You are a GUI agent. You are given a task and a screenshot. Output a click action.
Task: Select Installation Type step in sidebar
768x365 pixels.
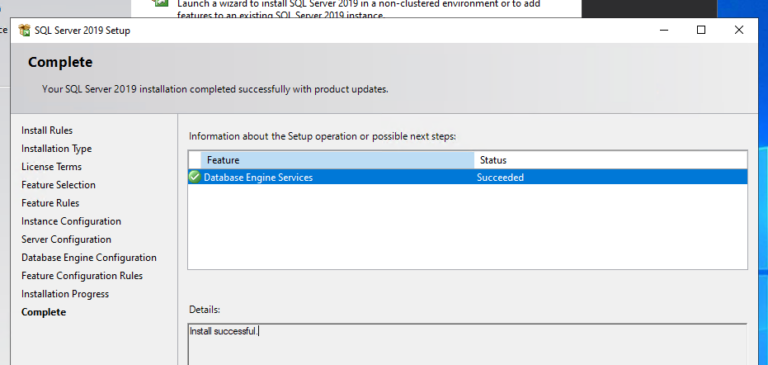click(56, 148)
